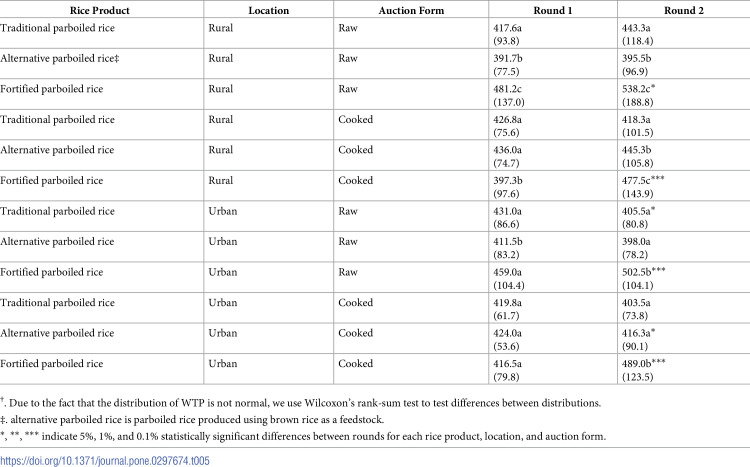Click the 459.0a Round 1 value
Image resolution: width=750 pixels, height=467 pixels.
coord(507,272)
